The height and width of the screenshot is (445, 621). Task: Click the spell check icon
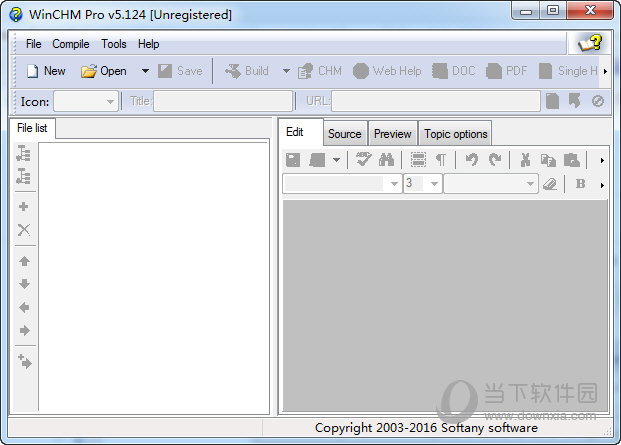pyautogui.click(x=363, y=160)
